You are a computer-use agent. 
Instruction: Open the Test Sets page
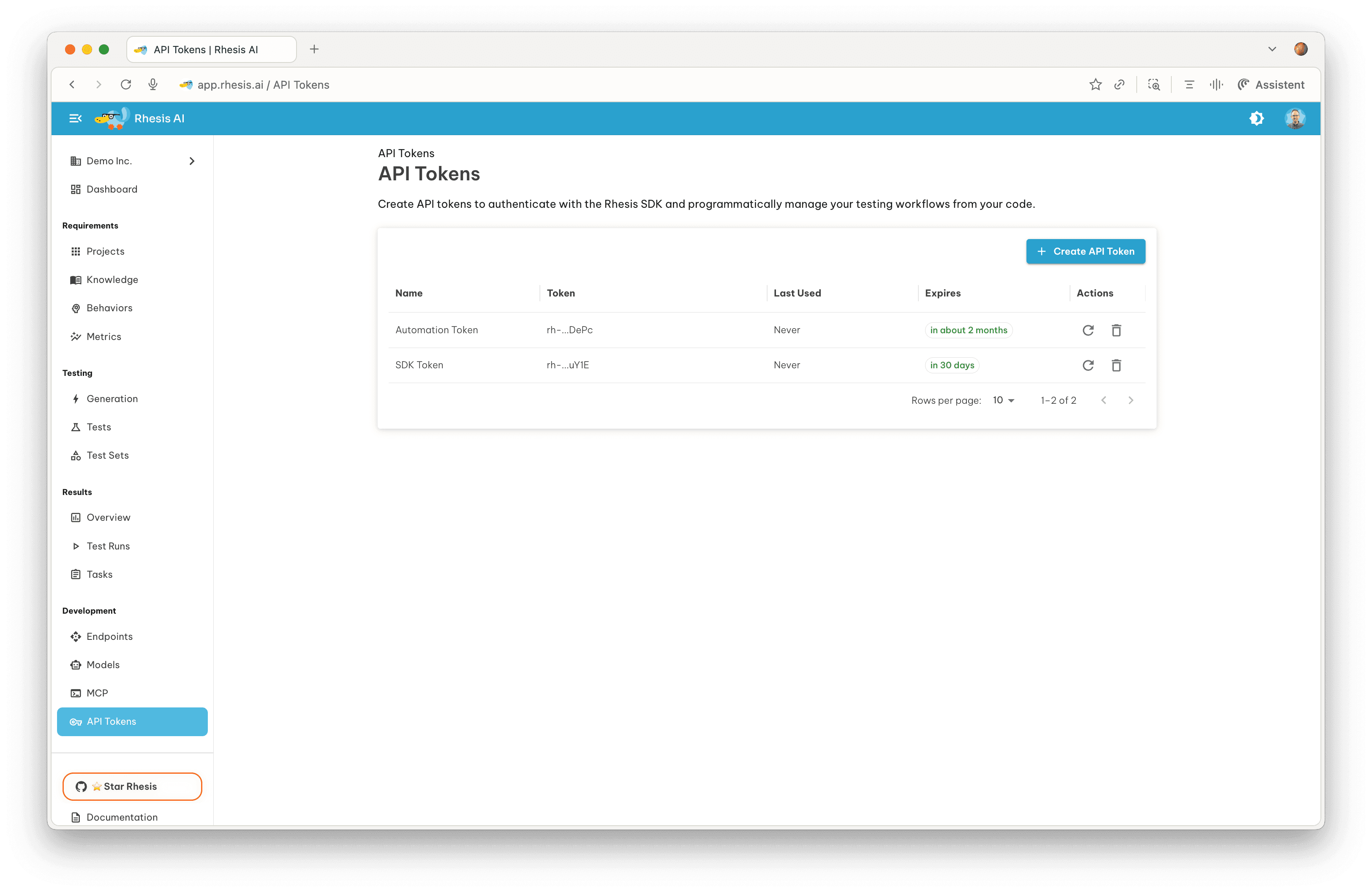click(x=107, y=455)
